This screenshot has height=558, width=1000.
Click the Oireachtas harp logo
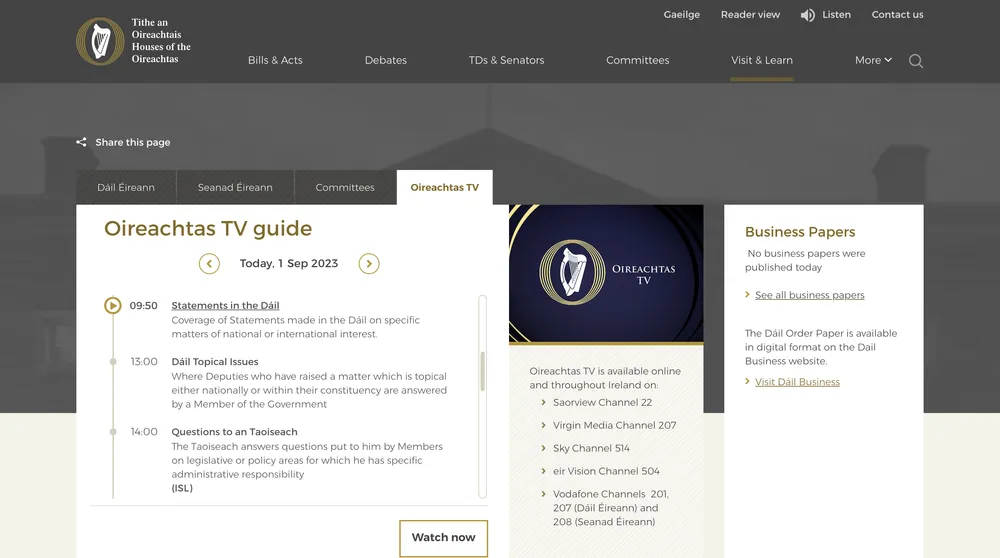[x=100, y=41]
